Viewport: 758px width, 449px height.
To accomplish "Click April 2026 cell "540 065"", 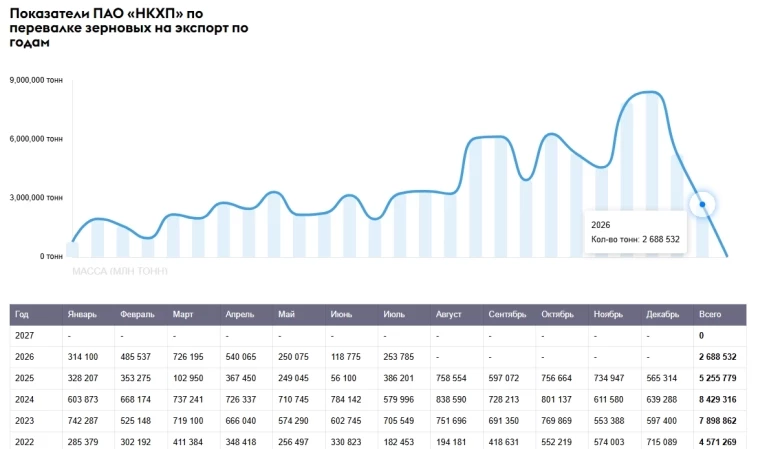I will [x=241, y=357].
